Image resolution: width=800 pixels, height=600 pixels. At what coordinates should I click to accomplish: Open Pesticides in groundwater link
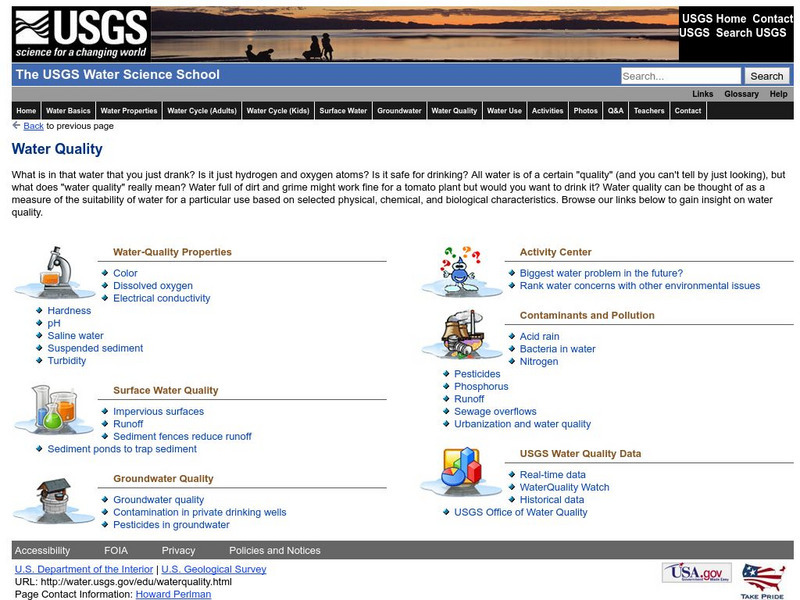point(171,524)
